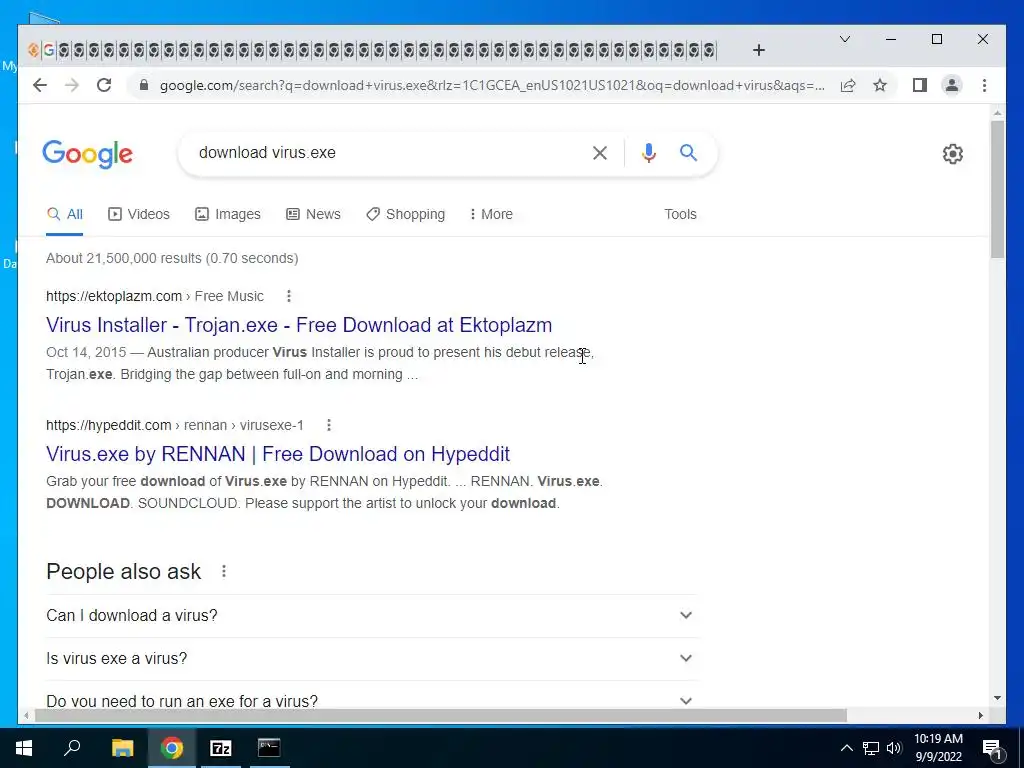Open 7-Zip from the taskbar
The width and height of the screenshot is (1024, 768).
(221, 748)
